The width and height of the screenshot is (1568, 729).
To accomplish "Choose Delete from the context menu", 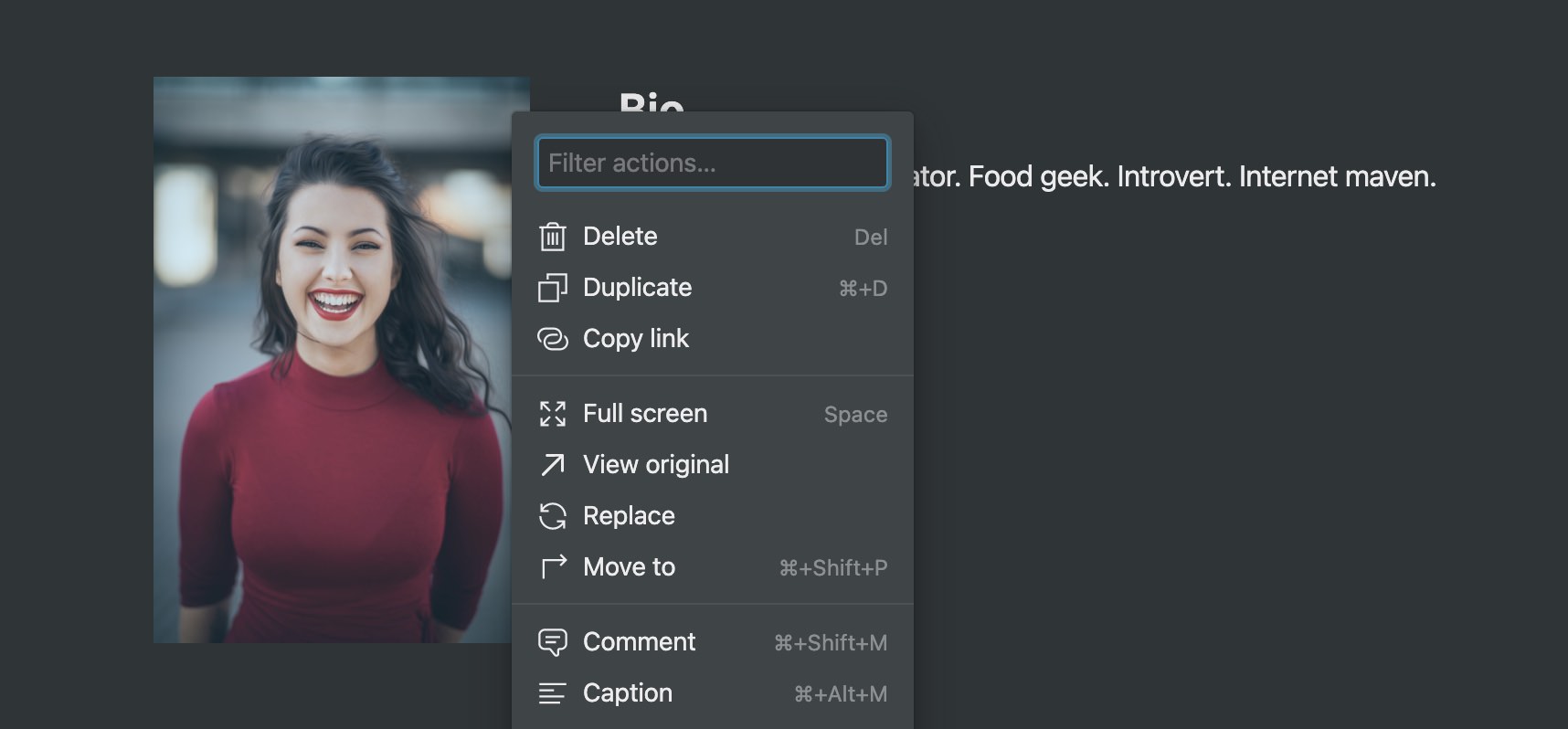I will [x=713, y=237].
